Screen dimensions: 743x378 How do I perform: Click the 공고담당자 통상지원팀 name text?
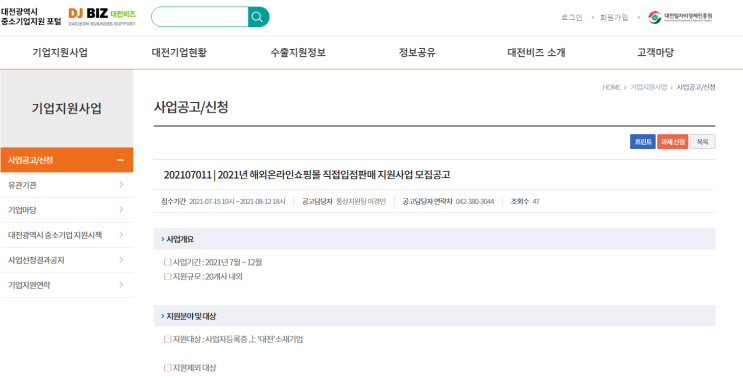click(x=361, y=201)
